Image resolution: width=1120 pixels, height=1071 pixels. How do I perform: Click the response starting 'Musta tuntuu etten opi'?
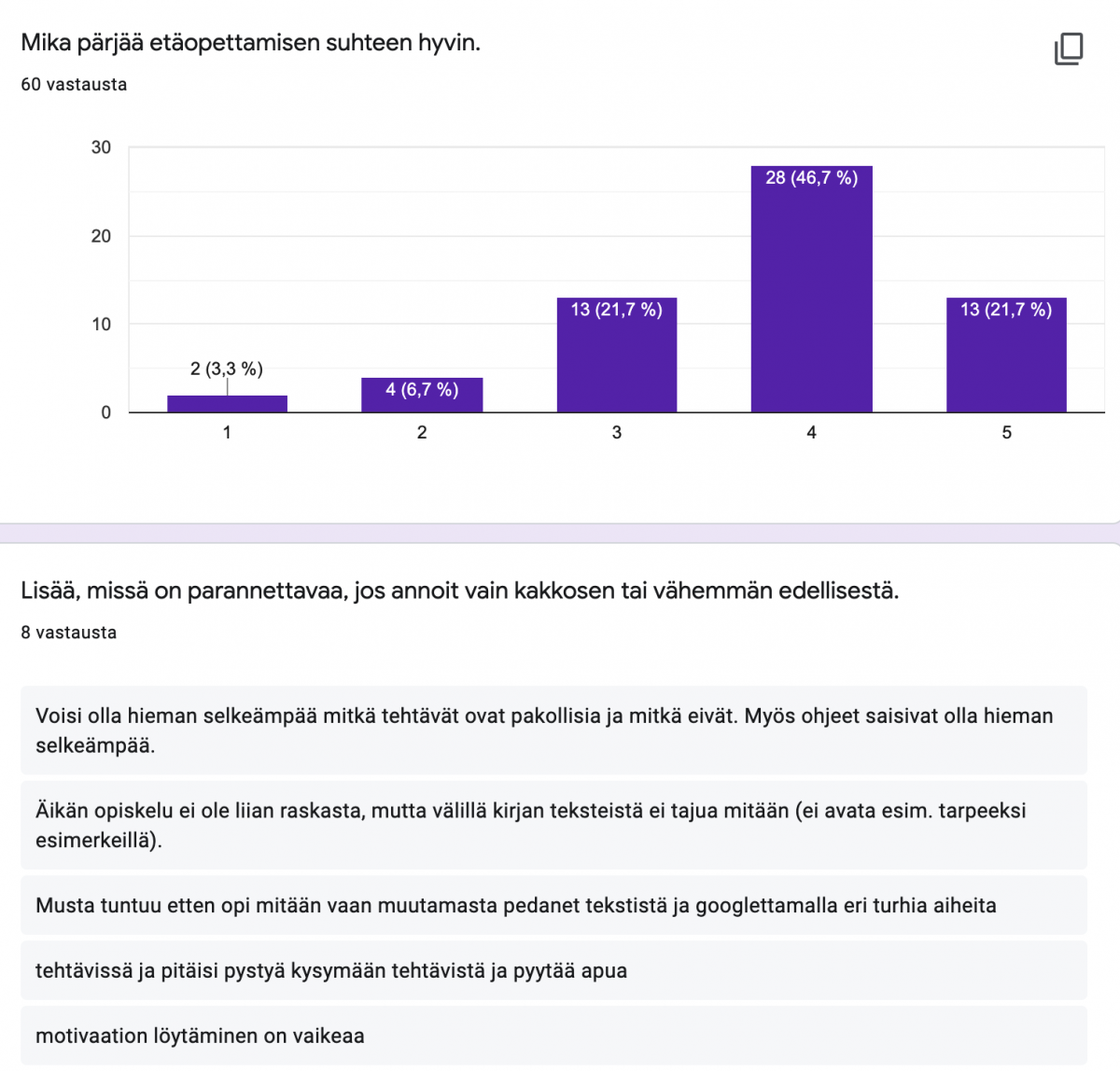[553, 905]
